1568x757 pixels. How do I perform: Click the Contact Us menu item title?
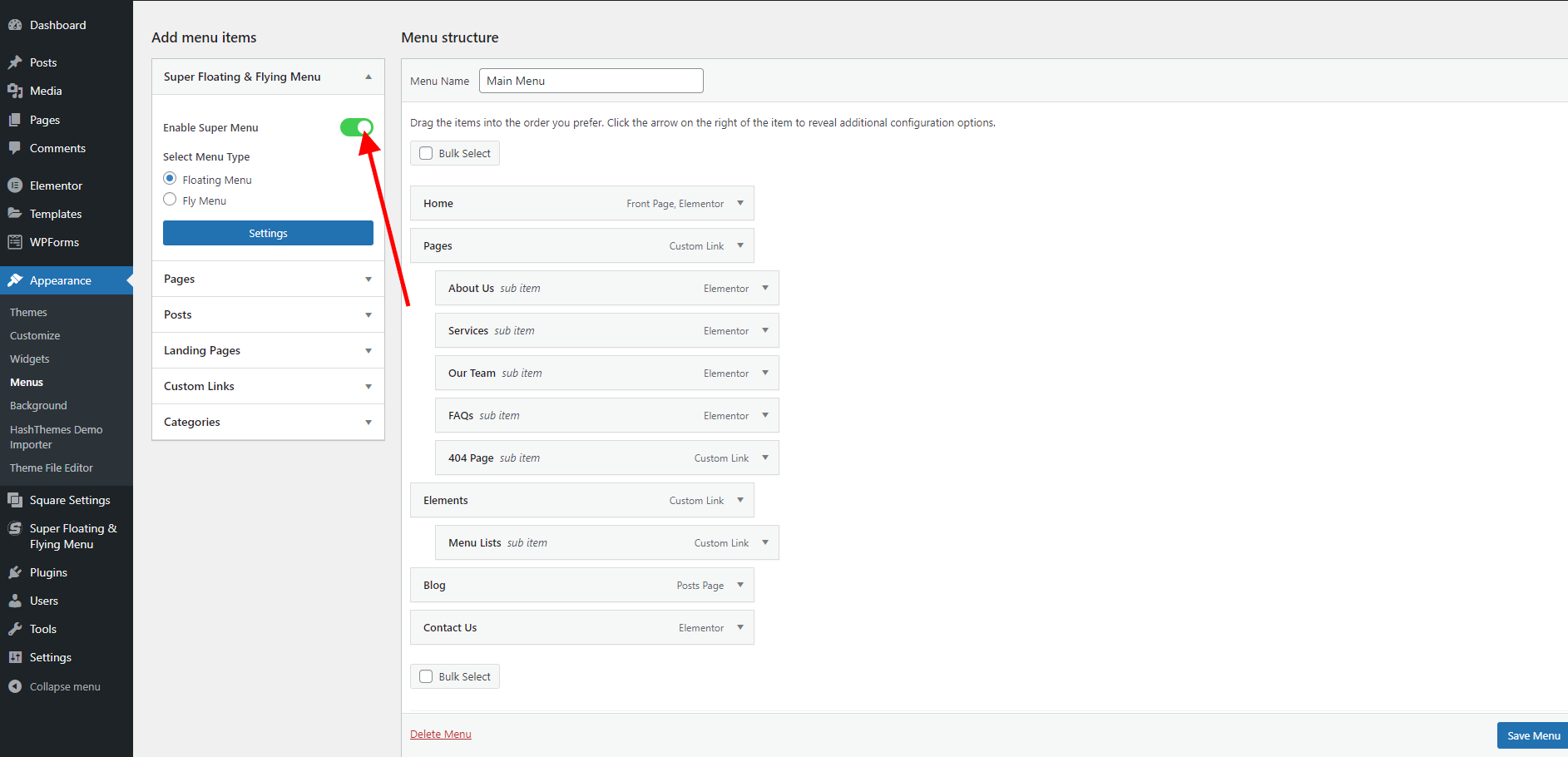450,628
